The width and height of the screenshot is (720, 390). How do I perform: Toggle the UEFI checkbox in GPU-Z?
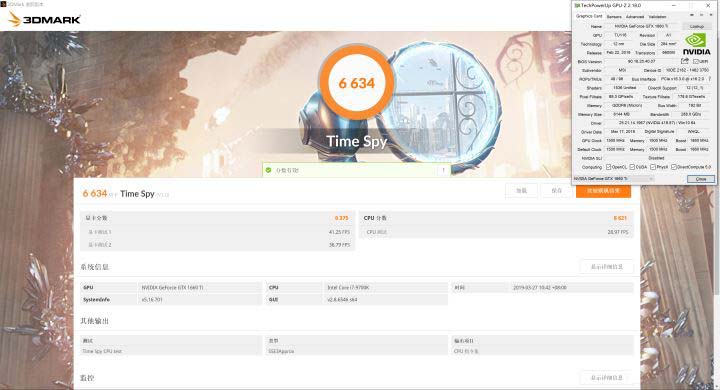[x=696, y=61]
